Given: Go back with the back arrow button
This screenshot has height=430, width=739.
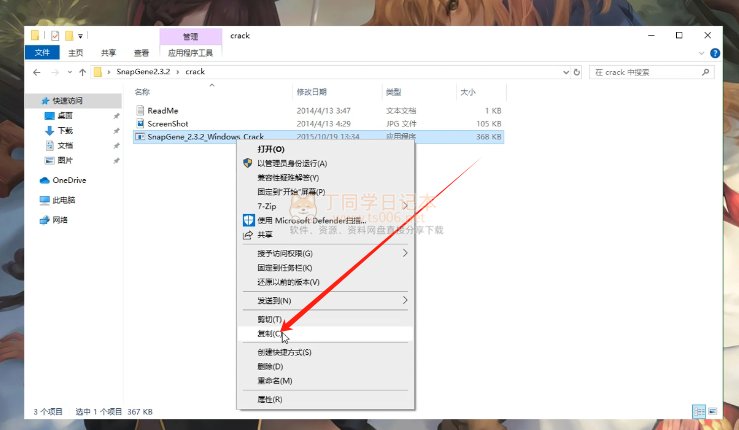Looking at the screenshot, I should point(37,72).
